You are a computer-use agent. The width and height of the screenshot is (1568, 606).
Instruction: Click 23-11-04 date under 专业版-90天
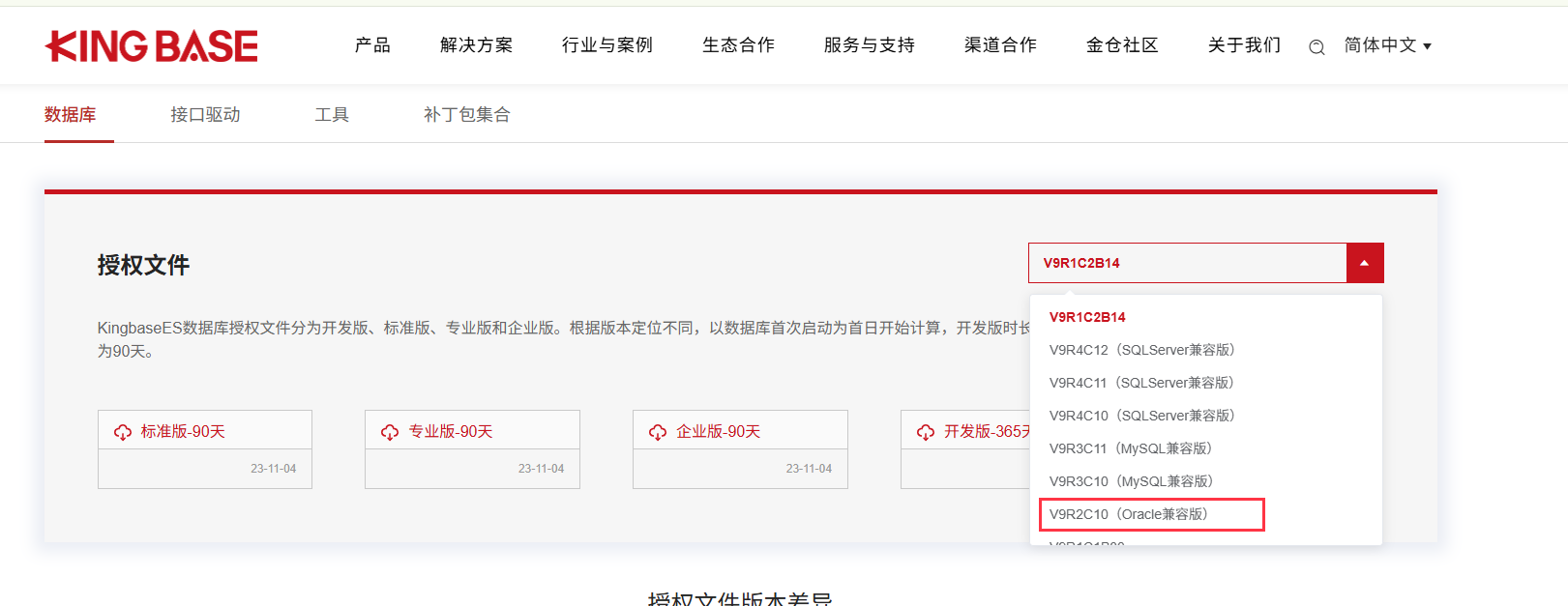click(x=541, y=469)
